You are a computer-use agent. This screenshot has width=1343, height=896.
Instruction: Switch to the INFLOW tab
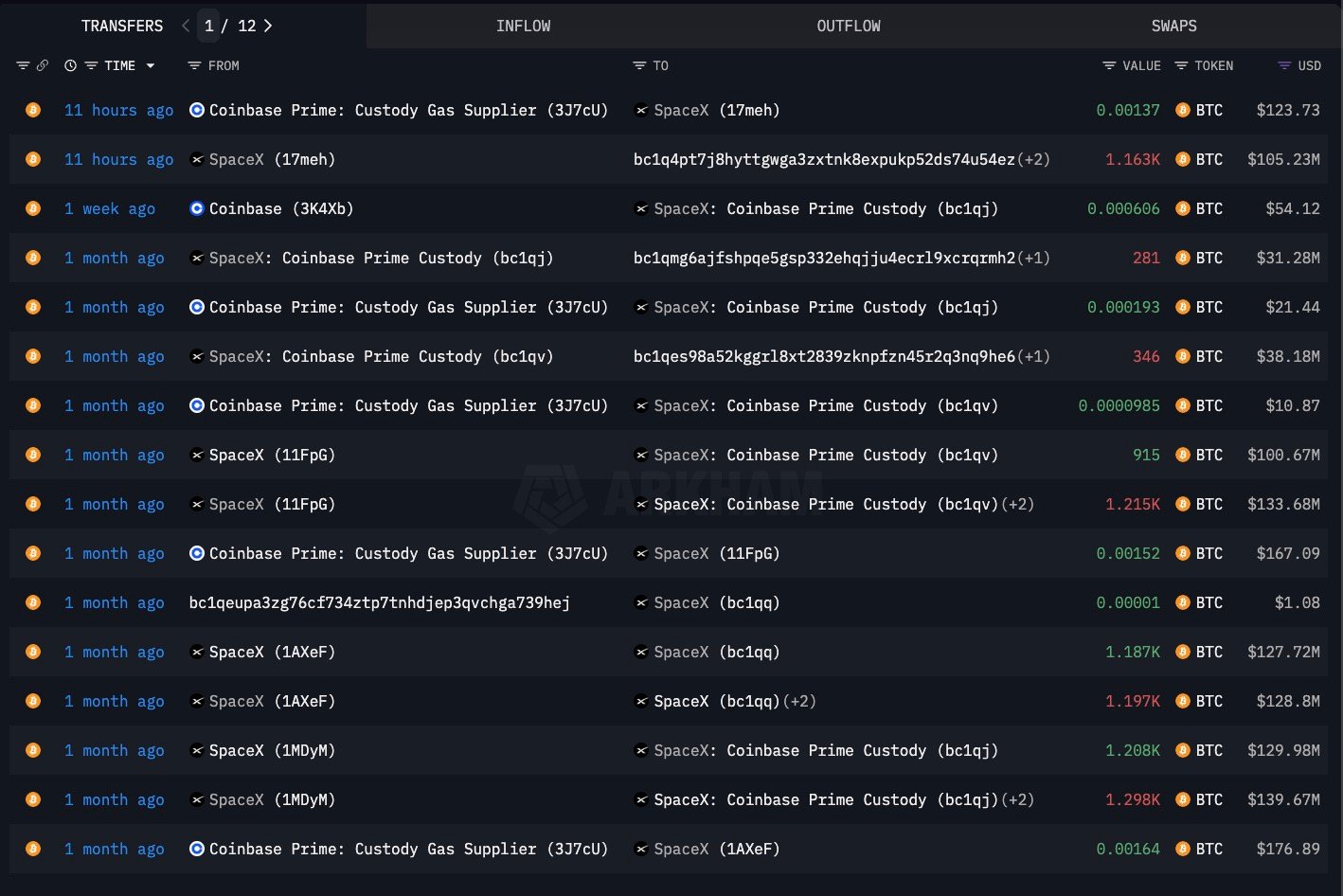(523, 26)
